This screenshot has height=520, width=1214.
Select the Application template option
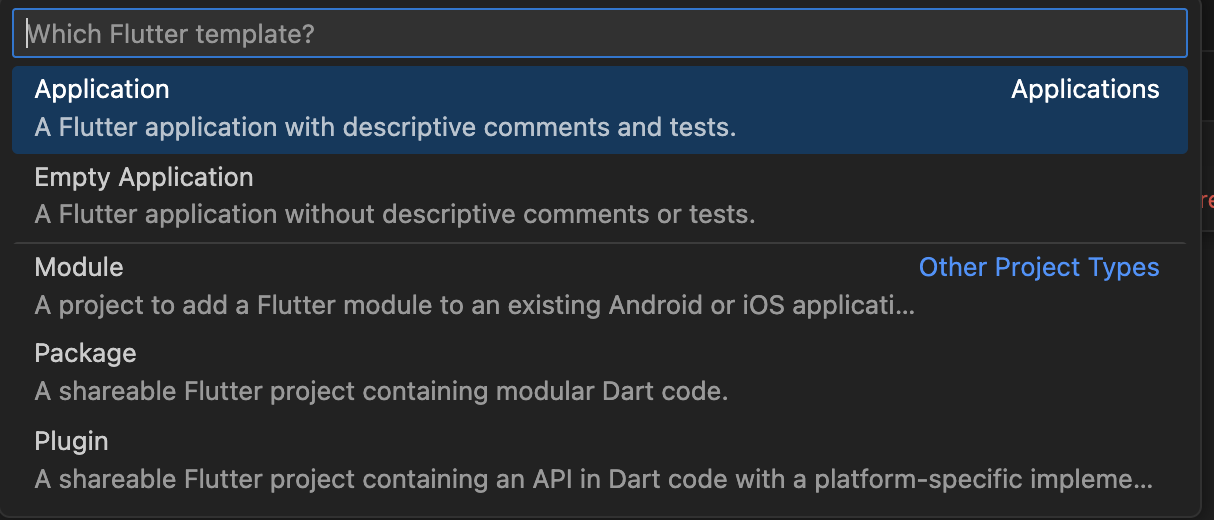[x=102, y=90]
